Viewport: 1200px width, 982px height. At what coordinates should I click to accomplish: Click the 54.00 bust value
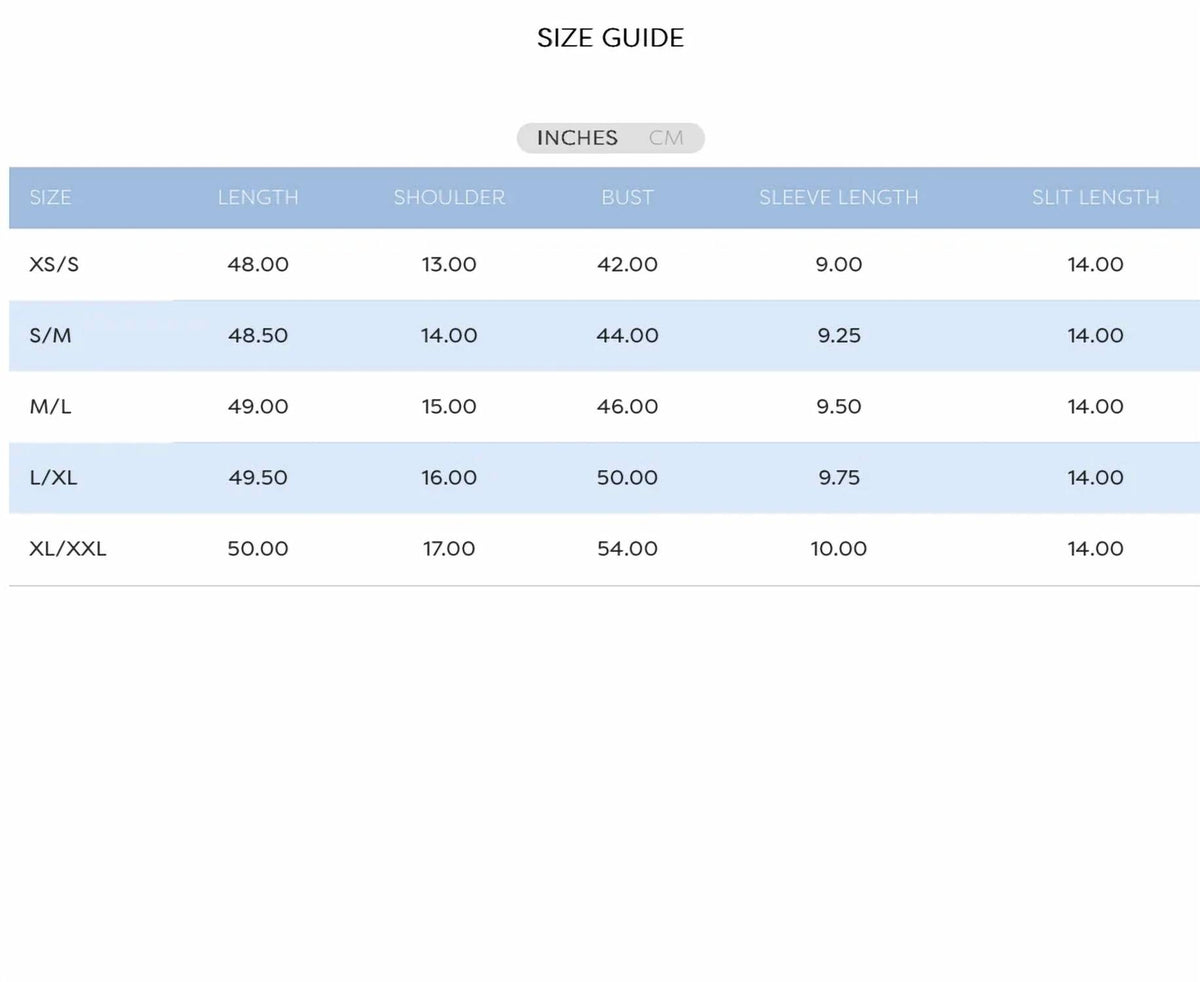click(627, 549)
